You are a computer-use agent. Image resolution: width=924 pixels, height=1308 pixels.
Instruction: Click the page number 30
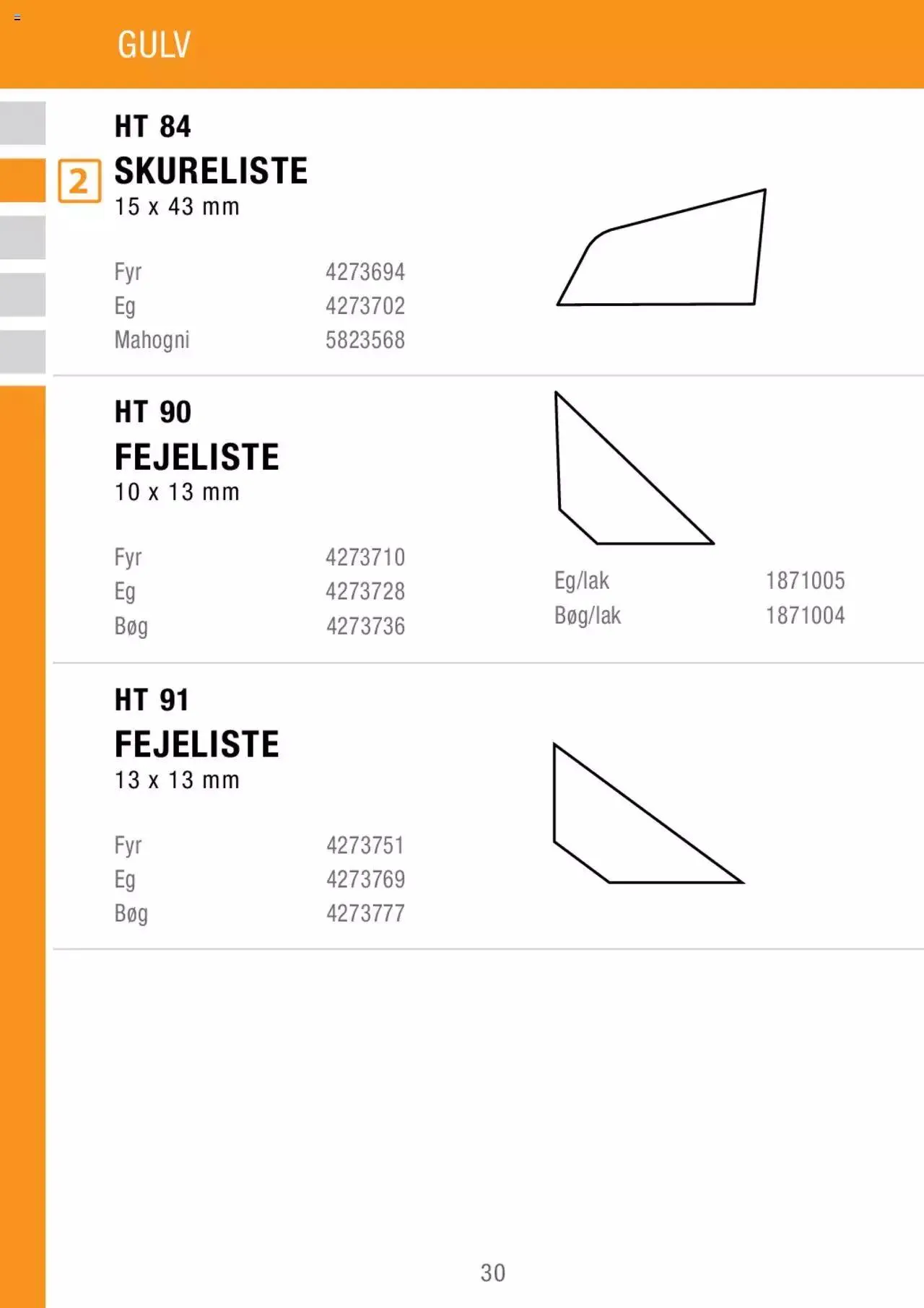pyautogui.click(x=493, y=1273)
